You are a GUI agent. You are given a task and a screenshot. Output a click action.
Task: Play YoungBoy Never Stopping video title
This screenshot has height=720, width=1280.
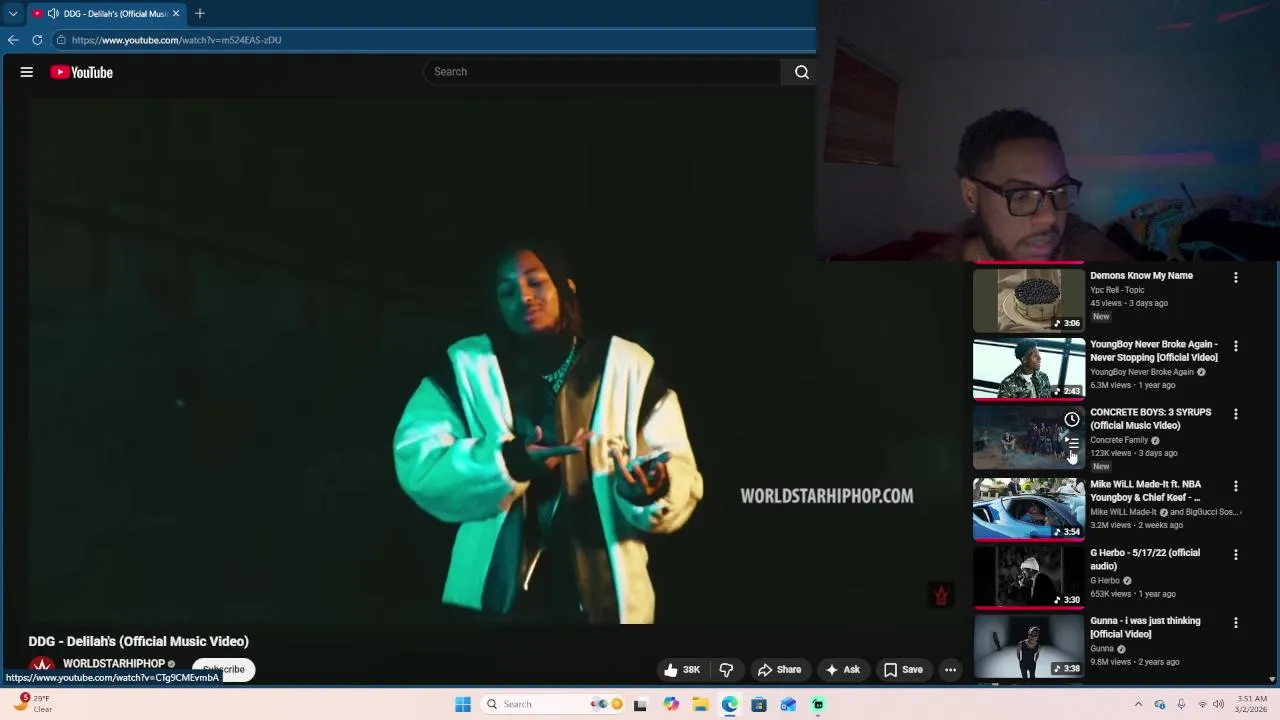[1154, 351]
